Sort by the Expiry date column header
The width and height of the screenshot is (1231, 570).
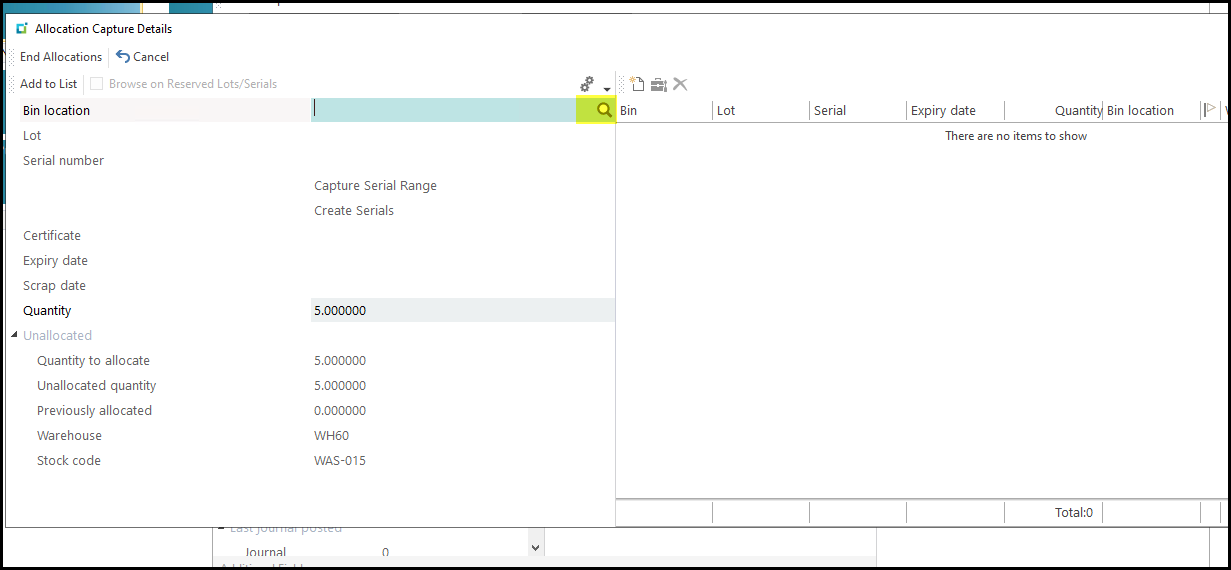coord(943,111)
